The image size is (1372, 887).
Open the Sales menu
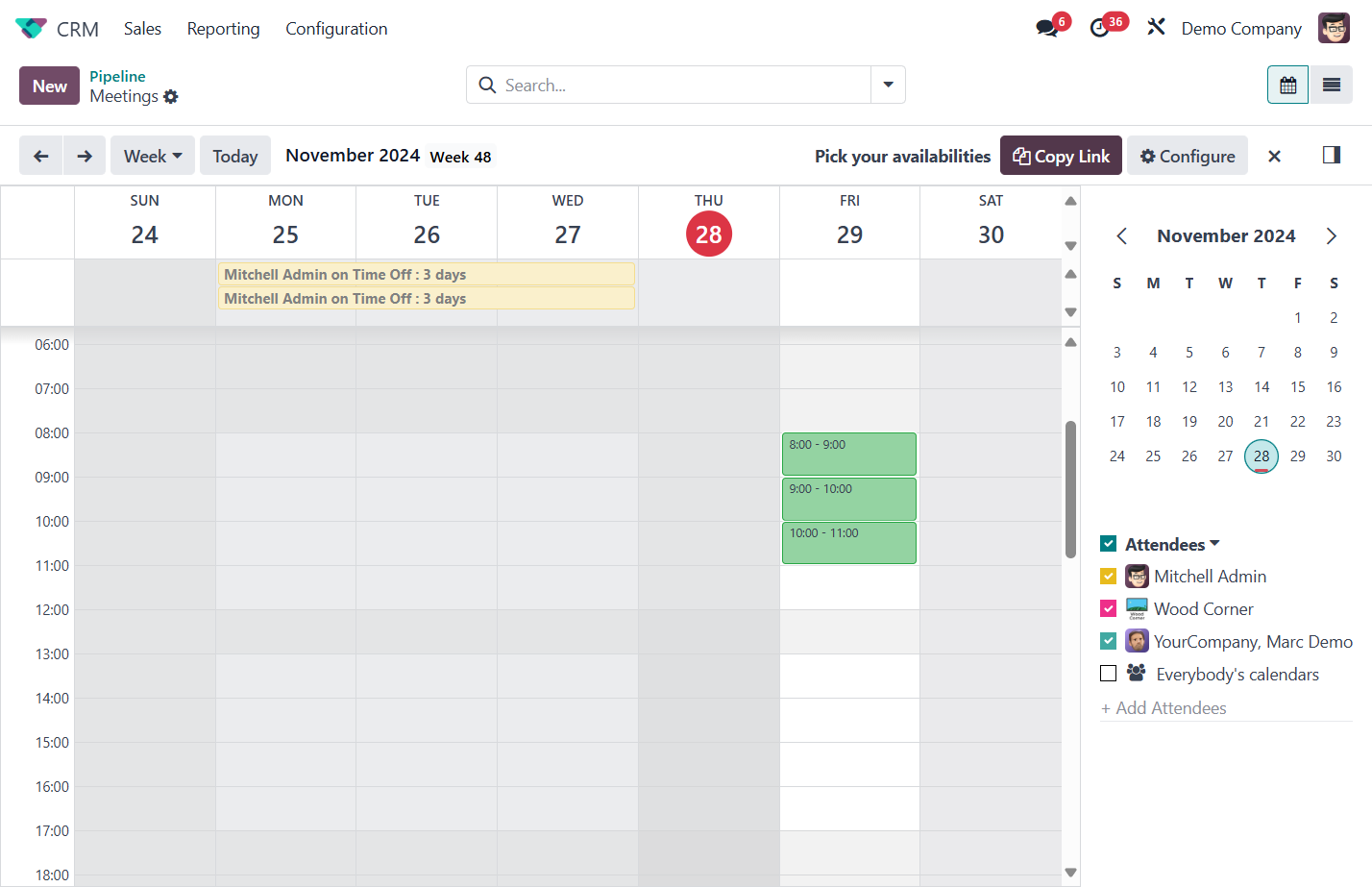tap(142, 29)
